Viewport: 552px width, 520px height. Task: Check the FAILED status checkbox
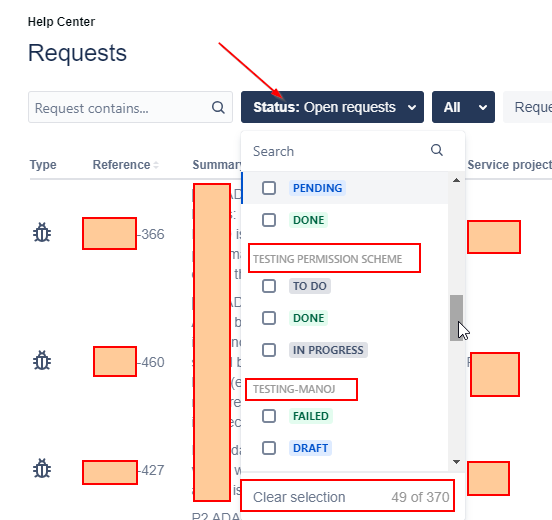269,416
